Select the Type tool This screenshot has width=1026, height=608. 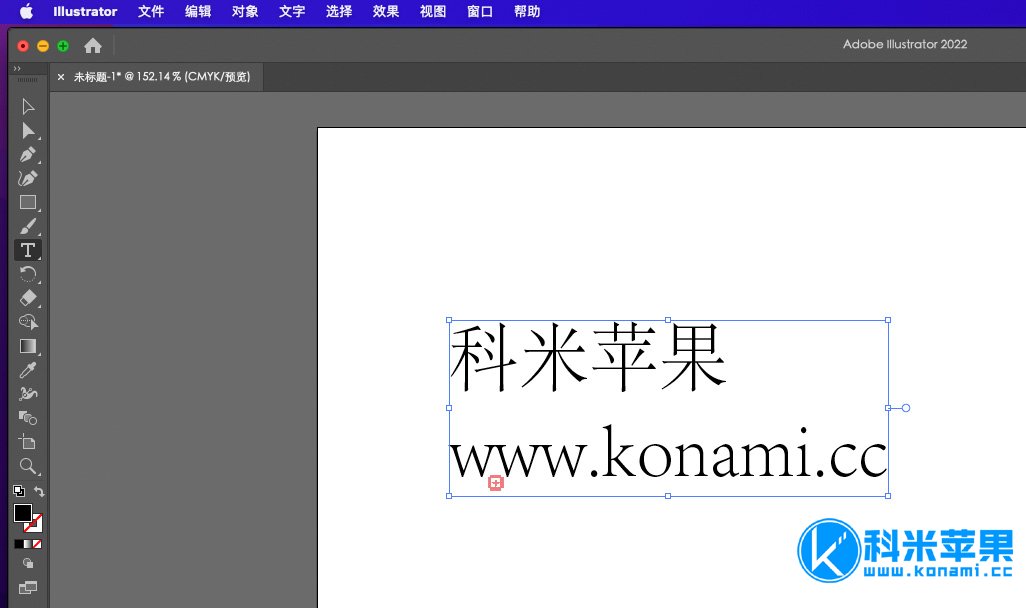click(27, 250)
